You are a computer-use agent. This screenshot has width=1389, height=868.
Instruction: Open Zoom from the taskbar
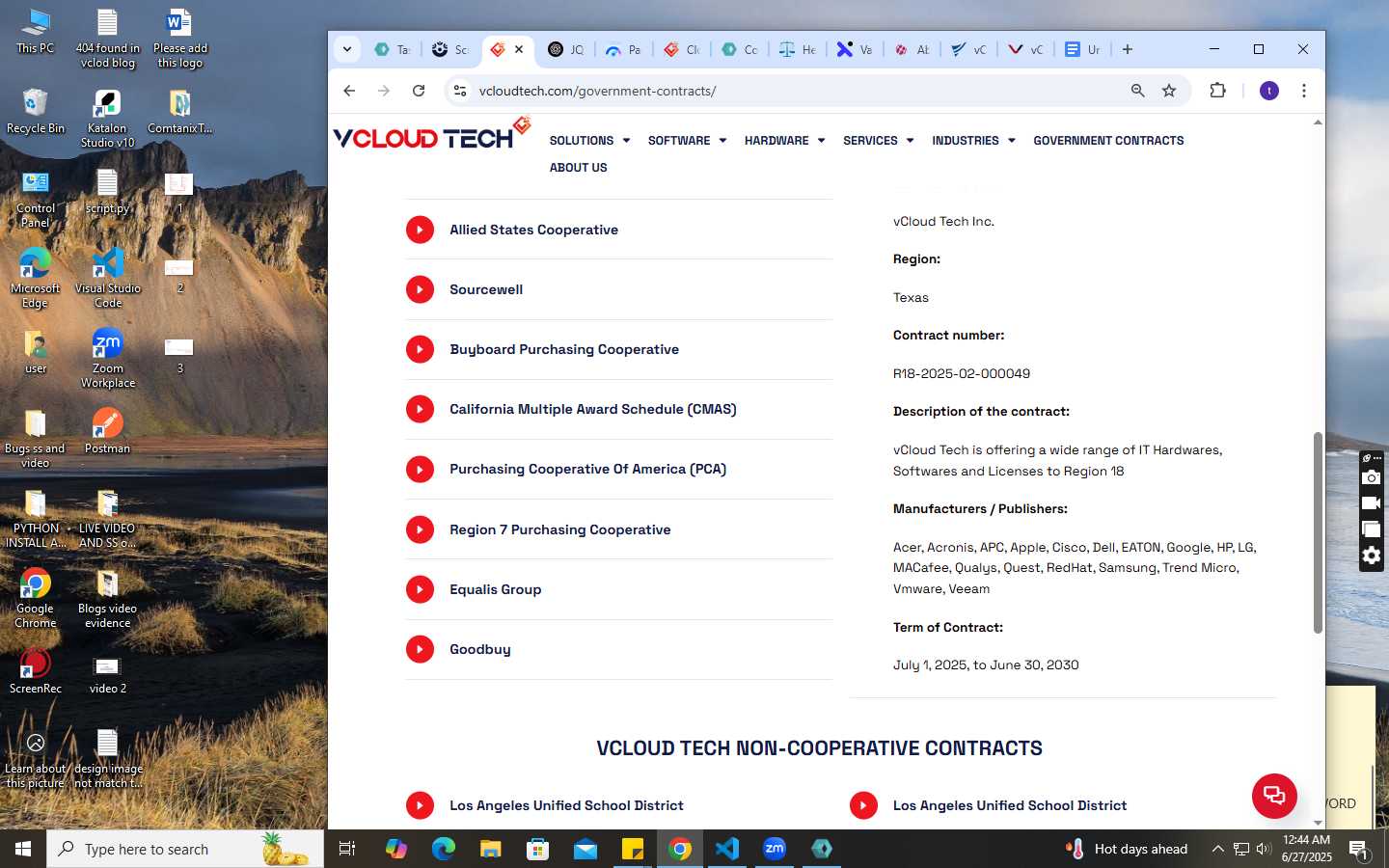[775, 849]
